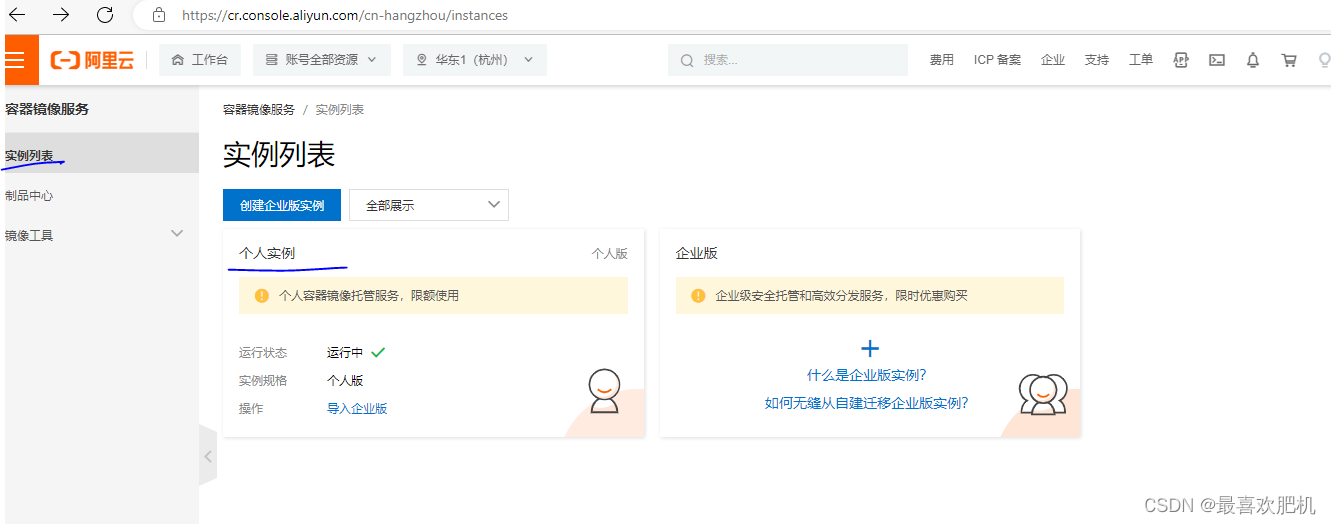Open the 全部展示 filter dropdown
1331x524 pixels.
click(429, 205)
